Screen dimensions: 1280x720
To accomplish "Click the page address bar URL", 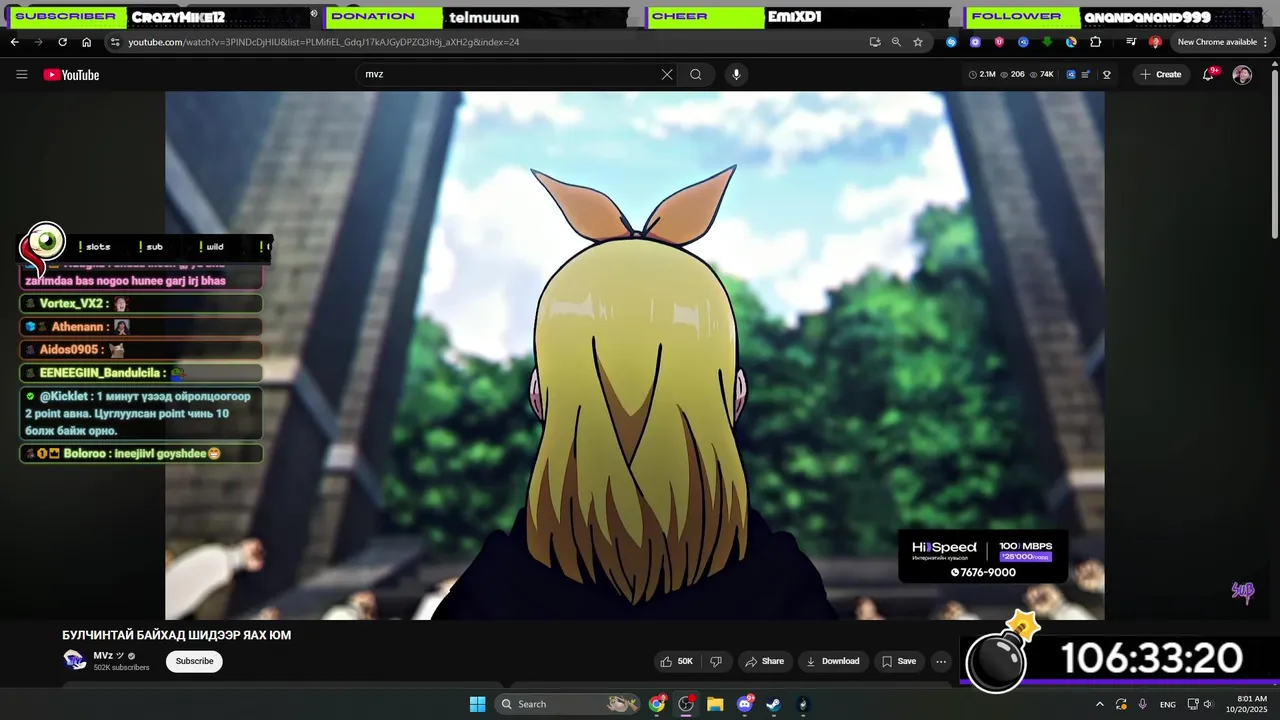I will click(323, 42).
